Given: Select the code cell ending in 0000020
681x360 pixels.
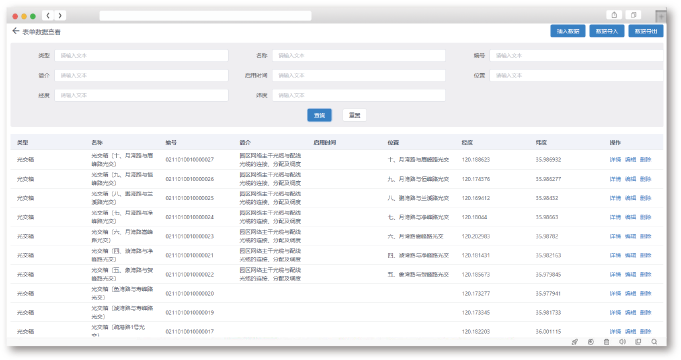Looking at the screenshot, I should click(190, 294).
